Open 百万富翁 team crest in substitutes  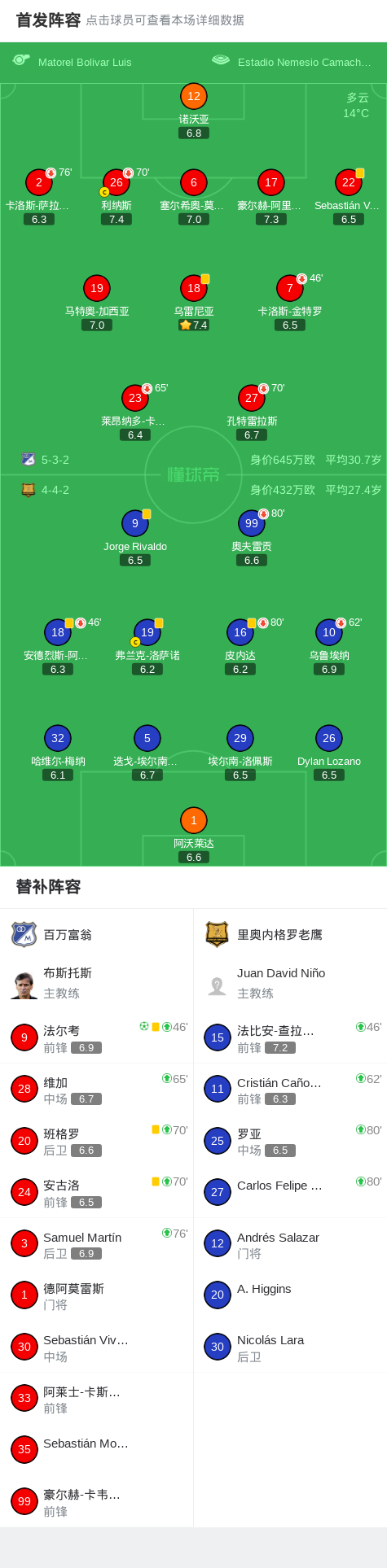click(x=24, y=934)
